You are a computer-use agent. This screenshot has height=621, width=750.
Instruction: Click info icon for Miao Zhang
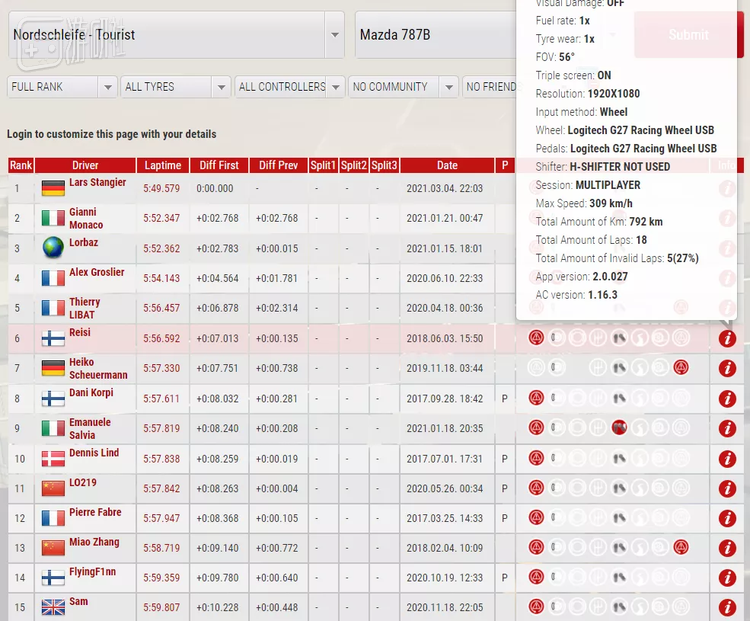[727, 548]
